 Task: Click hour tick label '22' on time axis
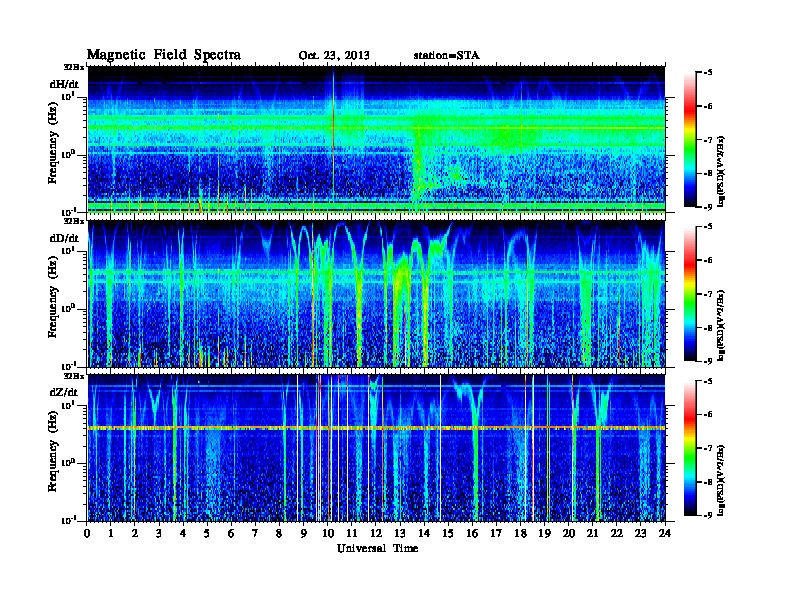[x=617, y=533]
